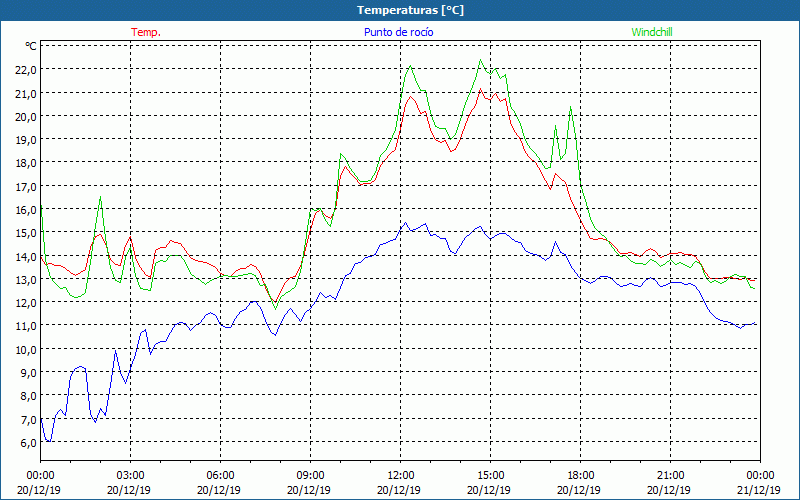Image resolution: width=800 pixels, height=500 pixels.
Task: Click the '7,0' y-axis value
Action: tap(29, 420)
